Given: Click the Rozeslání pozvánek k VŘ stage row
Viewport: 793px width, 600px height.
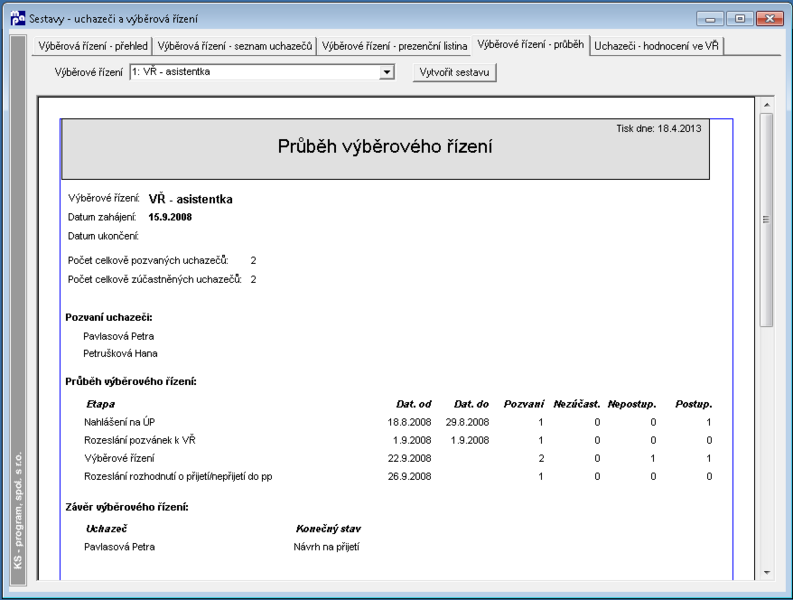Looking at the screenshot, I should pyautogui.click(x=398, y=440).
